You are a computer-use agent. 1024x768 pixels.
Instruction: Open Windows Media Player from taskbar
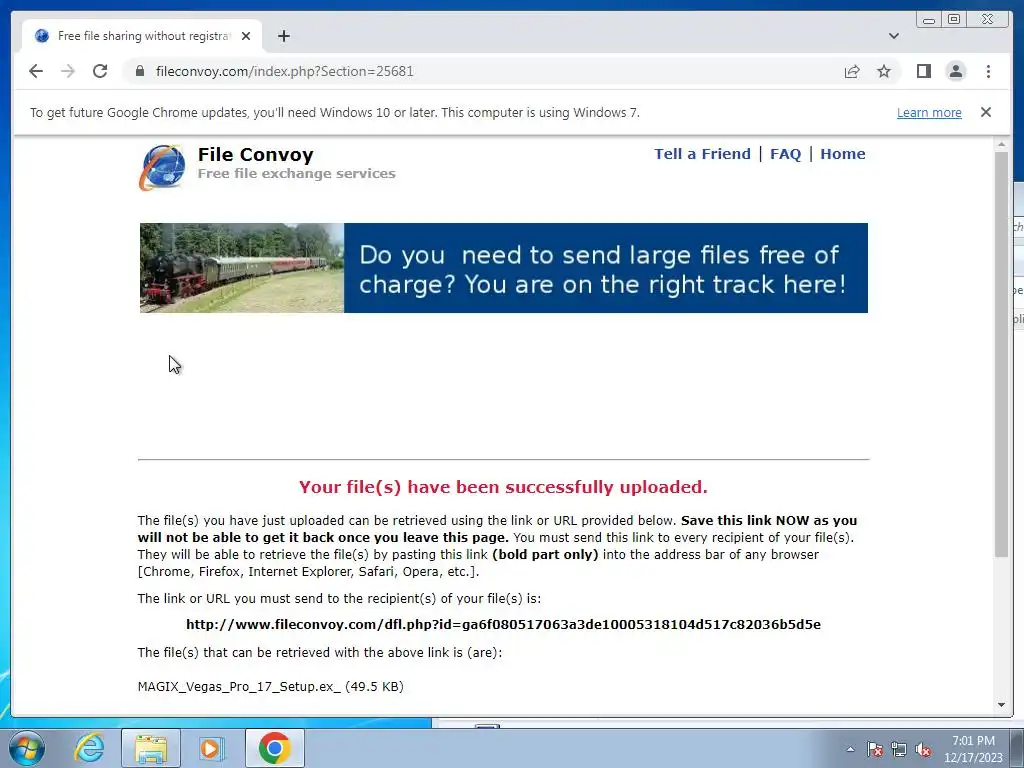click(211, 748)
